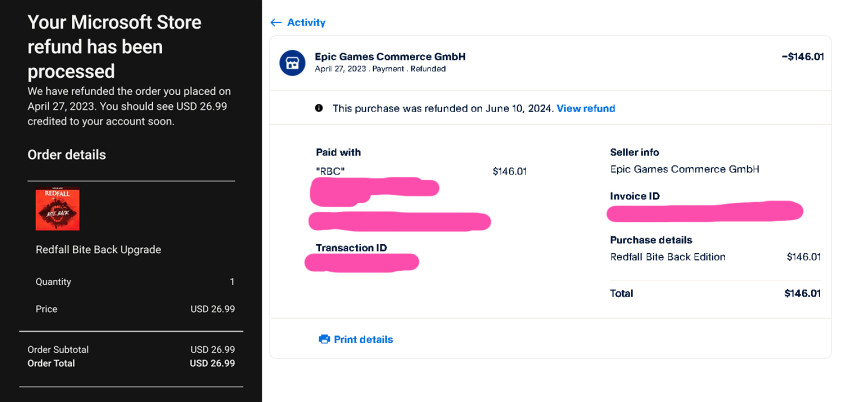Click Print details

tap(363, 339)
